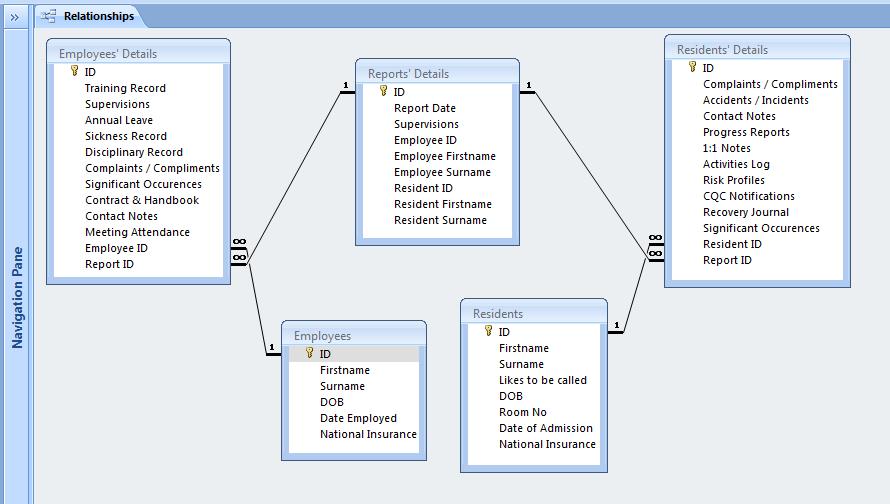Select the Employee Firstname field
The image size is (890, 504).
pyautogui.click(x=445, y=156)
